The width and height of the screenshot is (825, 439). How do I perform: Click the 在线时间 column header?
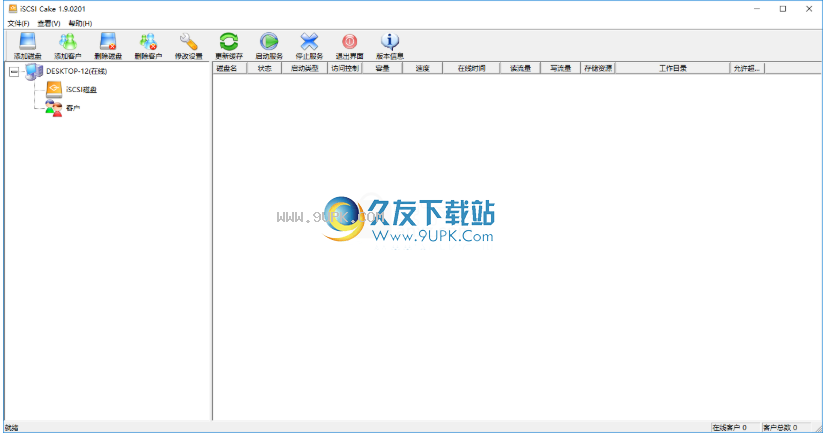pos(471,68)
